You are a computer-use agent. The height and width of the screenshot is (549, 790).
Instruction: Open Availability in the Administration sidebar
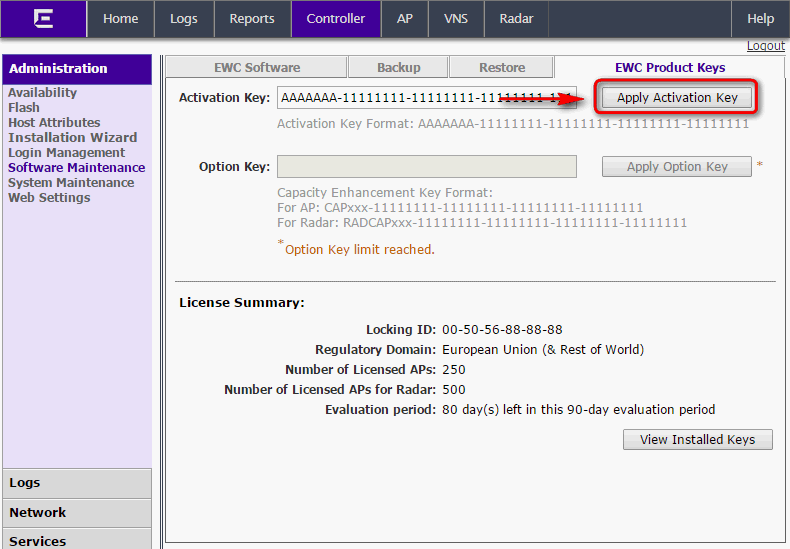pos(42,93)
